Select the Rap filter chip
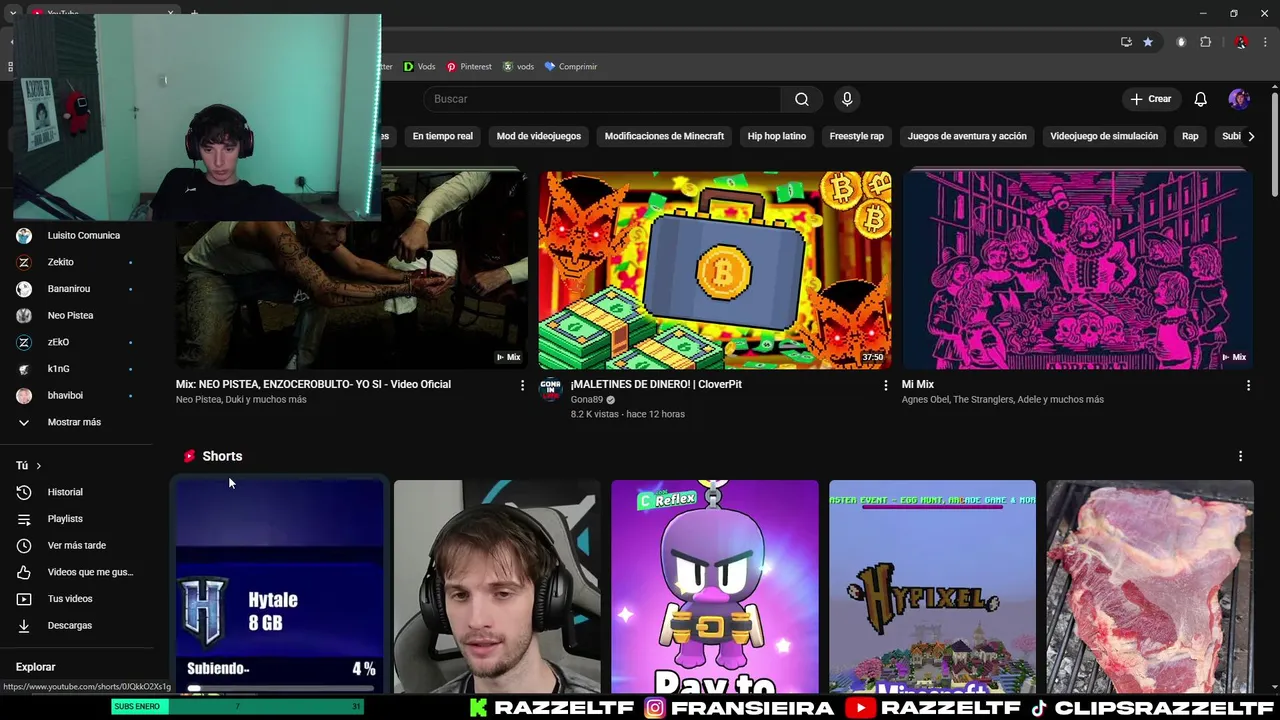The image size is (1280, 720). coord(1190,136)
